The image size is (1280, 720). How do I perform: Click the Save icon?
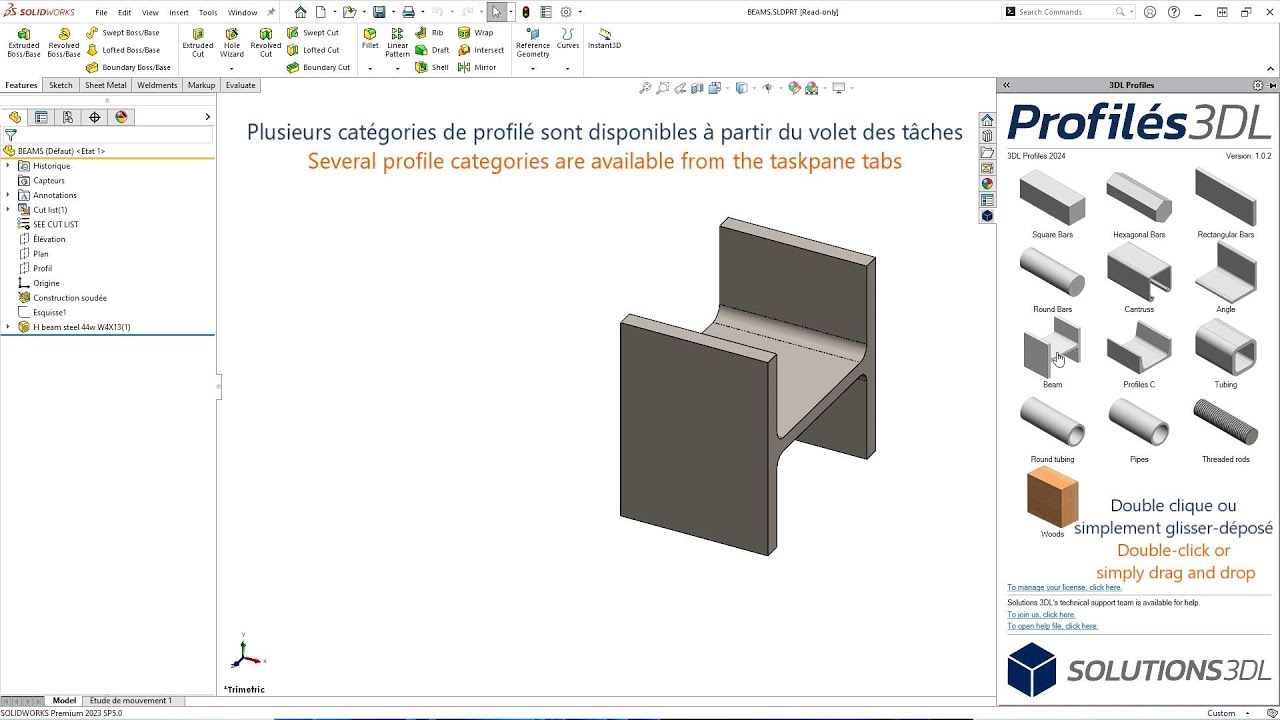379,12
